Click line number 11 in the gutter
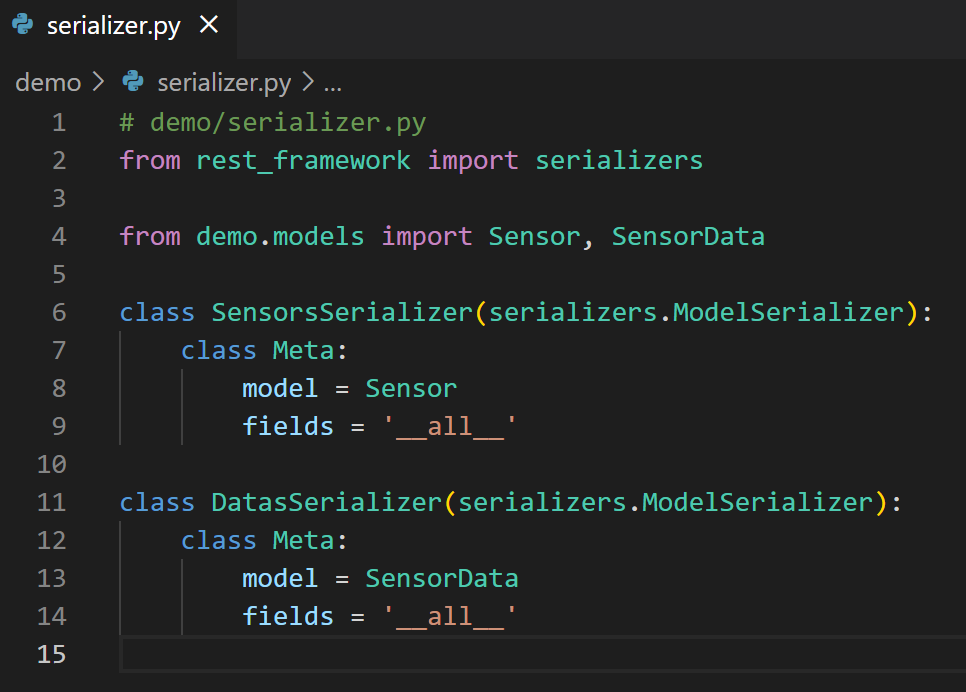 point(51,502)
